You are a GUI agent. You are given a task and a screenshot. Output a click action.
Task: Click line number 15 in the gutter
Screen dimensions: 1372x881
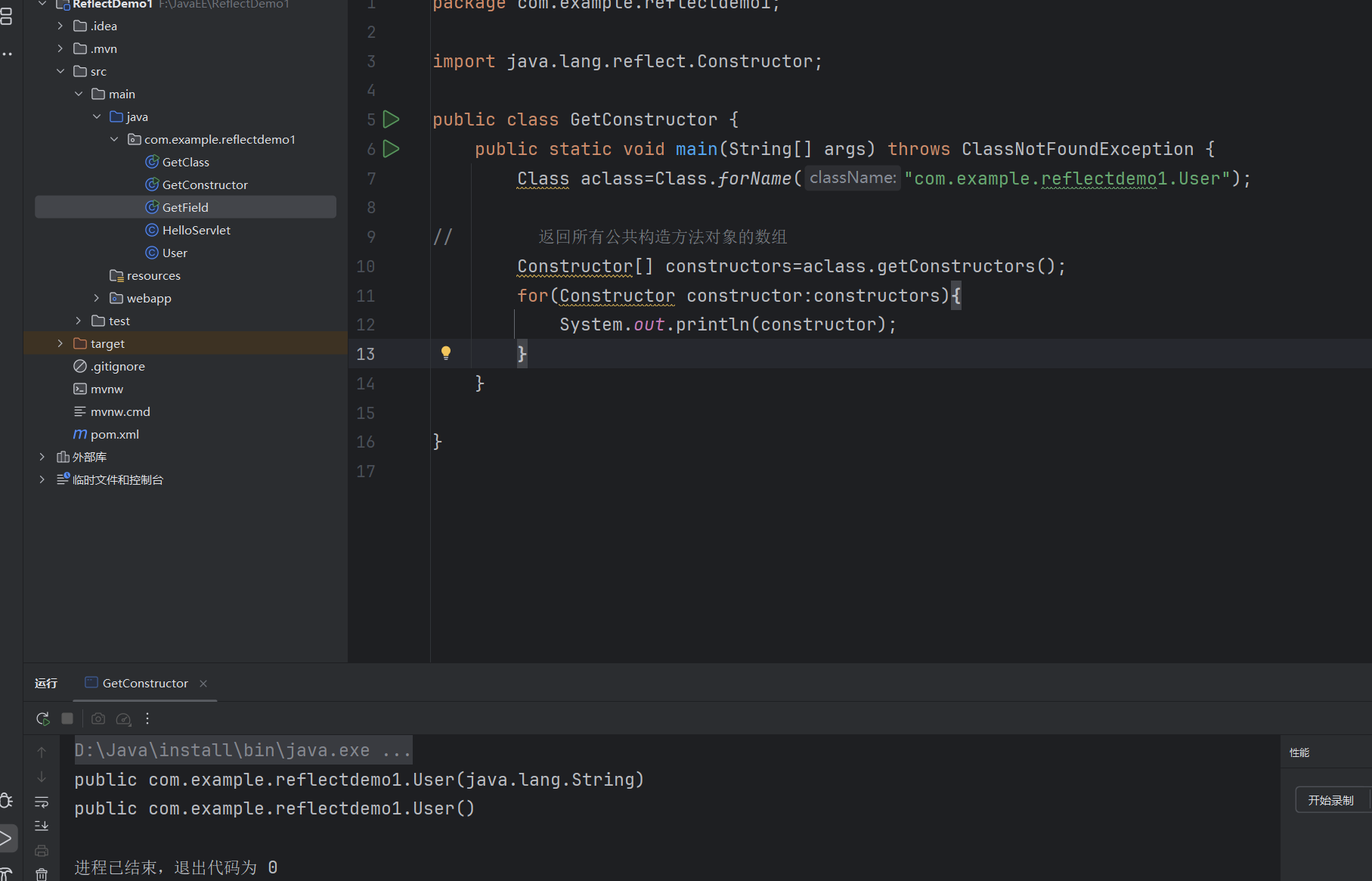point(366,413)
